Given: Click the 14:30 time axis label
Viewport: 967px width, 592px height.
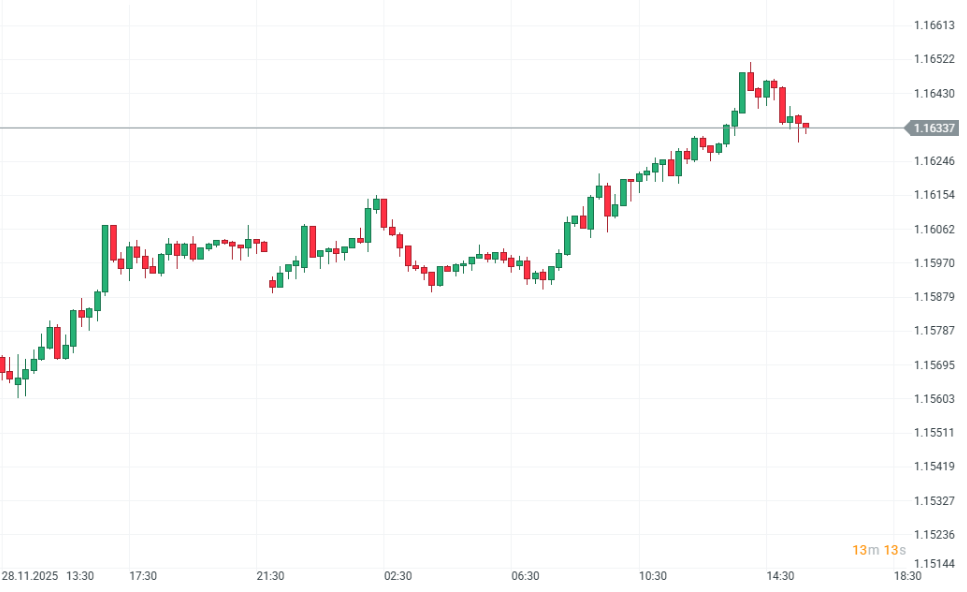Looking at the screenshot, I should [780, 576].
